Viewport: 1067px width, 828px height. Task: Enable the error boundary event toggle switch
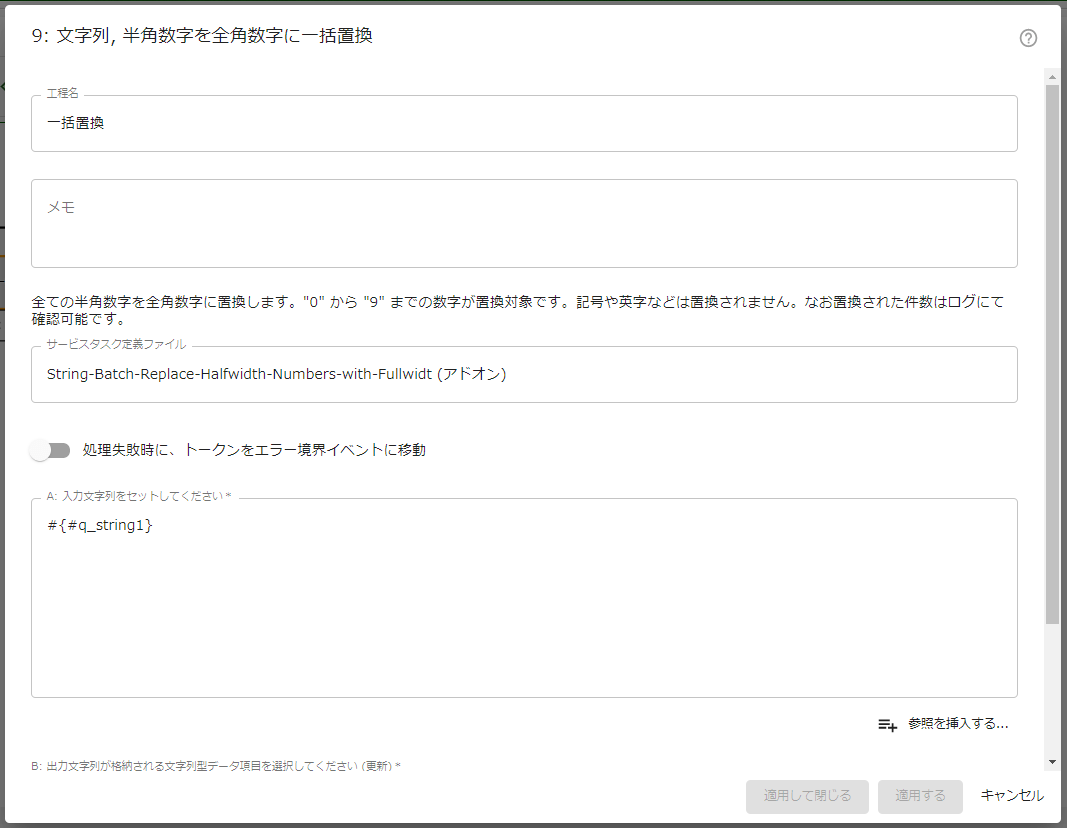(50, 450)
